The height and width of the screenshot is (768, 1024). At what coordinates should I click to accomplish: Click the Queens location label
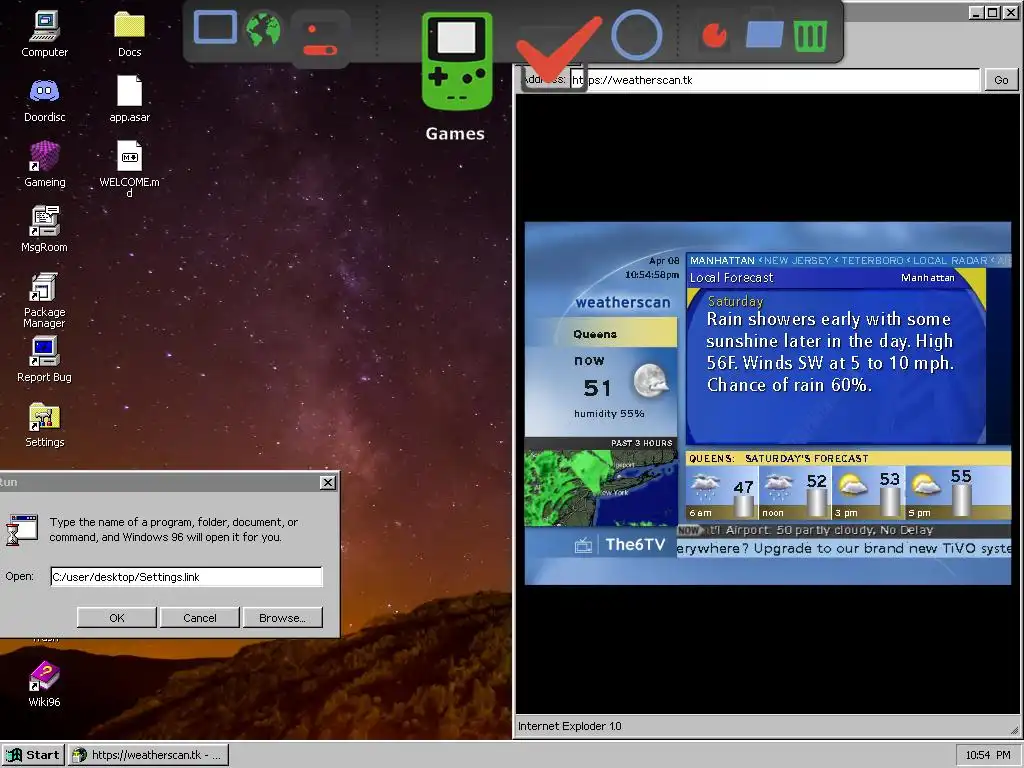coord(595,334)
